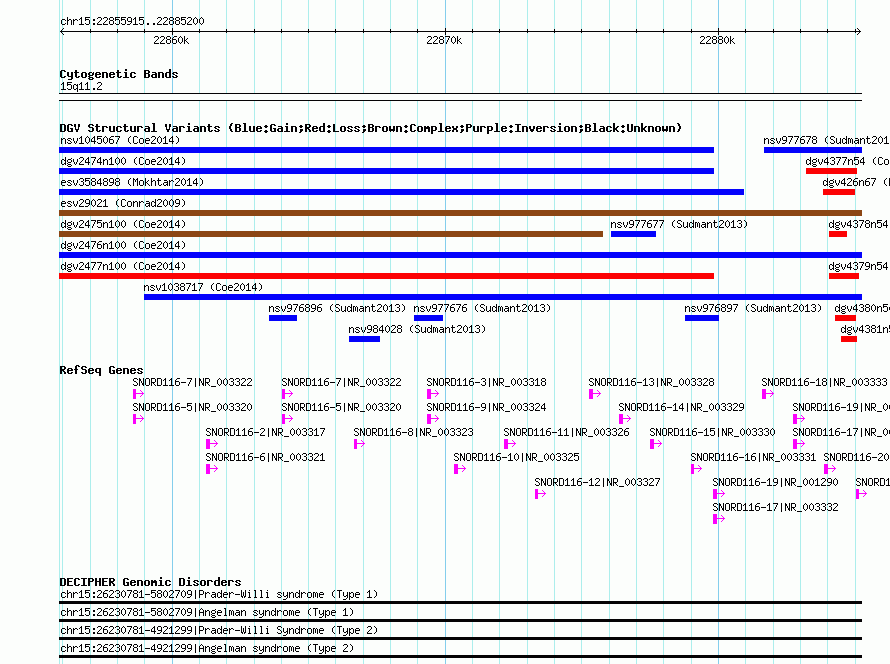Click the nsv984028 Sudmant2013 blue bar
The image size is (890, 664).
point(364,339)
